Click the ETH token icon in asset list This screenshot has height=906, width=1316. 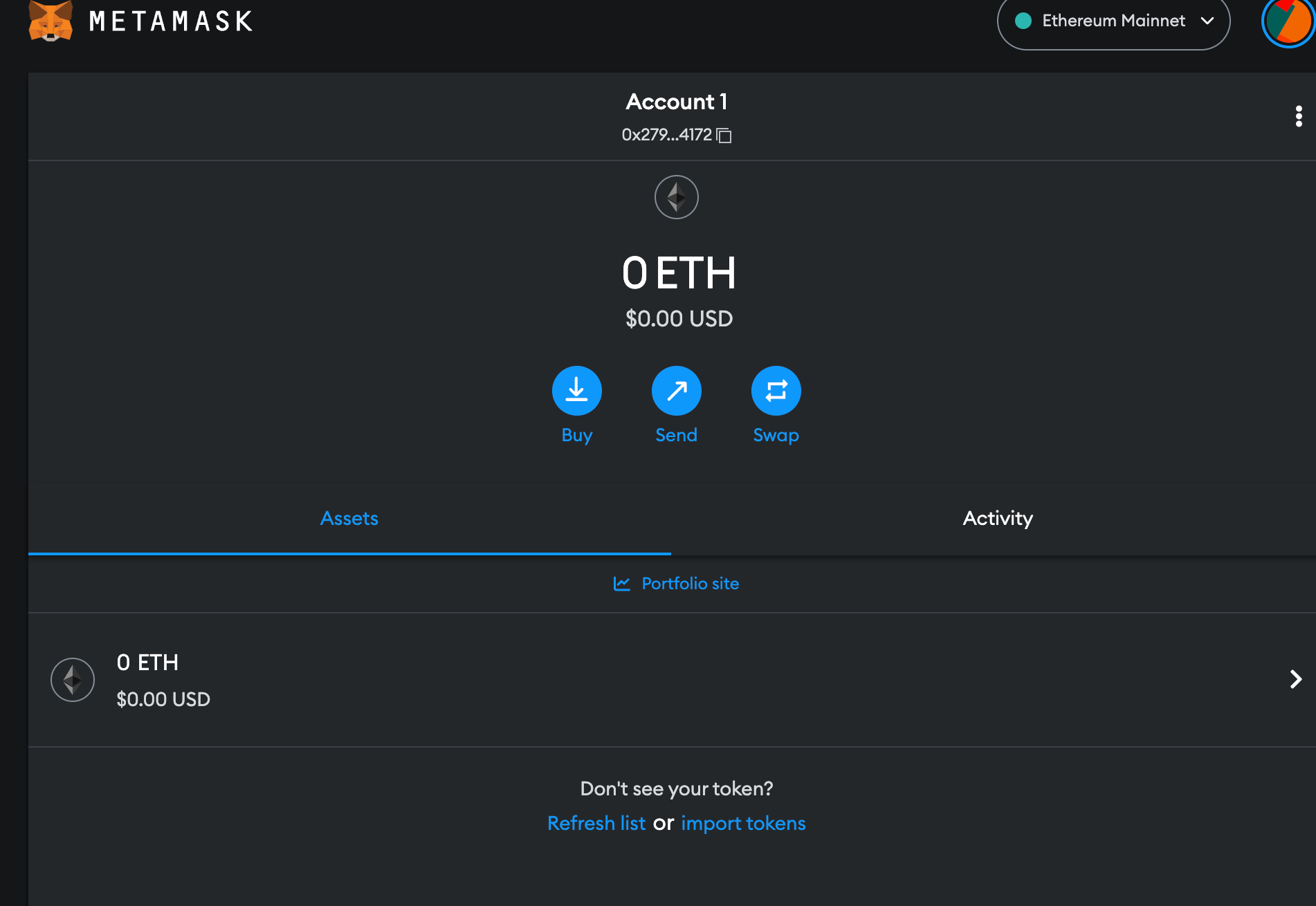(73, 680)
